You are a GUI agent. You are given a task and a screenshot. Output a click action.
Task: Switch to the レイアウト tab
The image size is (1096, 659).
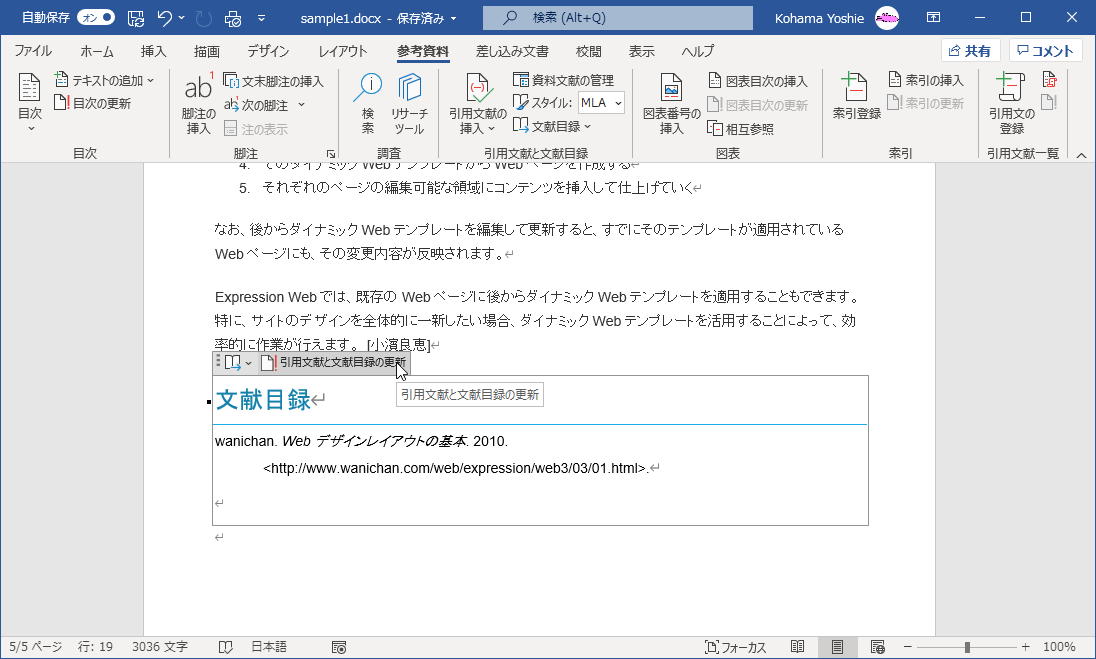click(x=342, y=51)
